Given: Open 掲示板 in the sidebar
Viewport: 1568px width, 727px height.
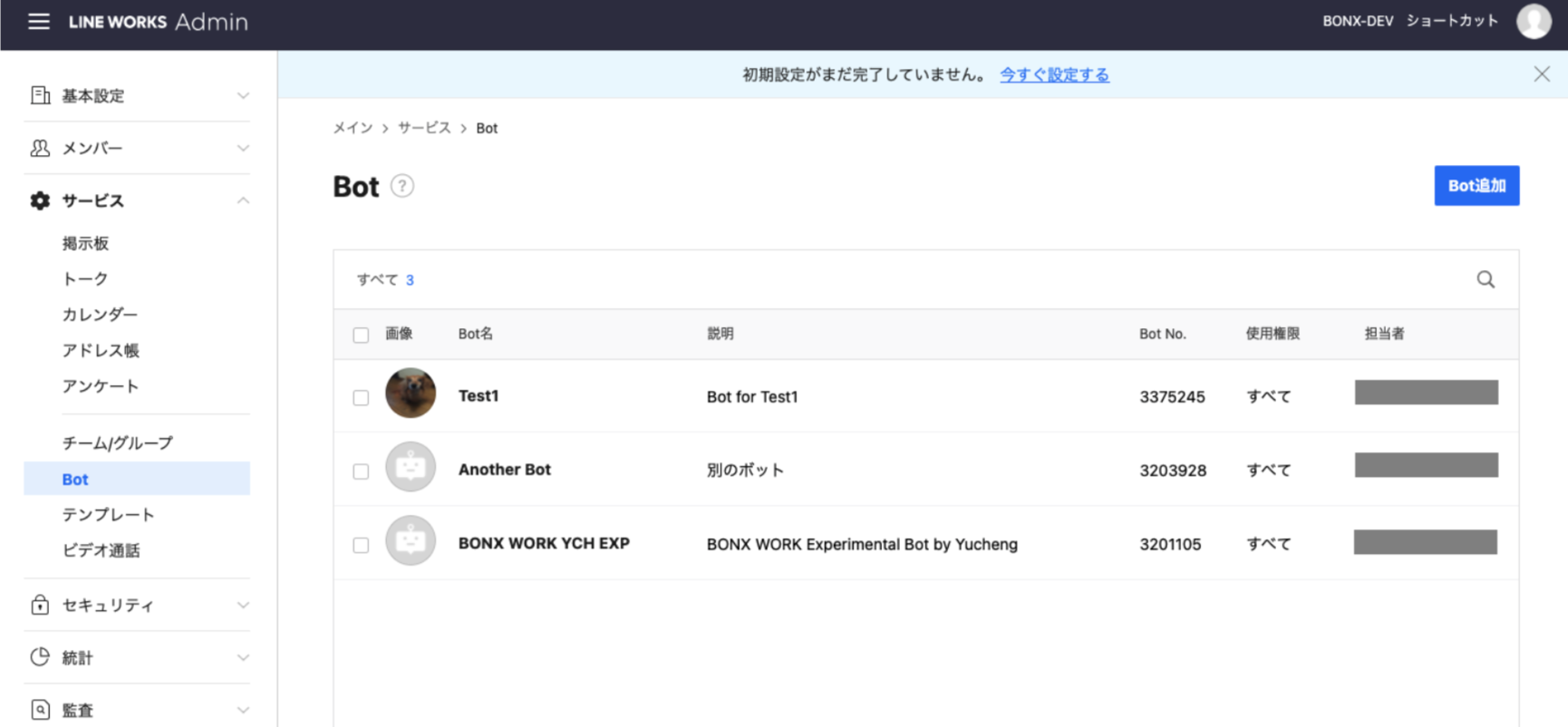Looking at the screenshot, I should coord(85,243).
